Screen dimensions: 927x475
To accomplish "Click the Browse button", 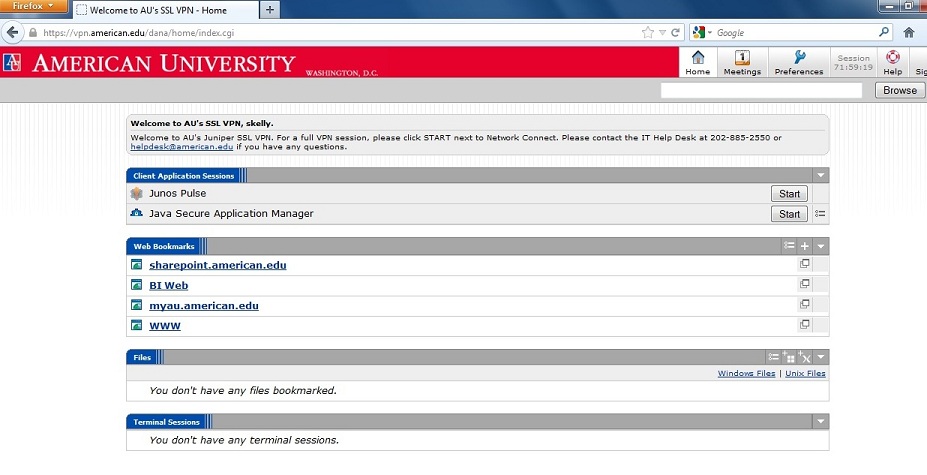I will [899, 90].
